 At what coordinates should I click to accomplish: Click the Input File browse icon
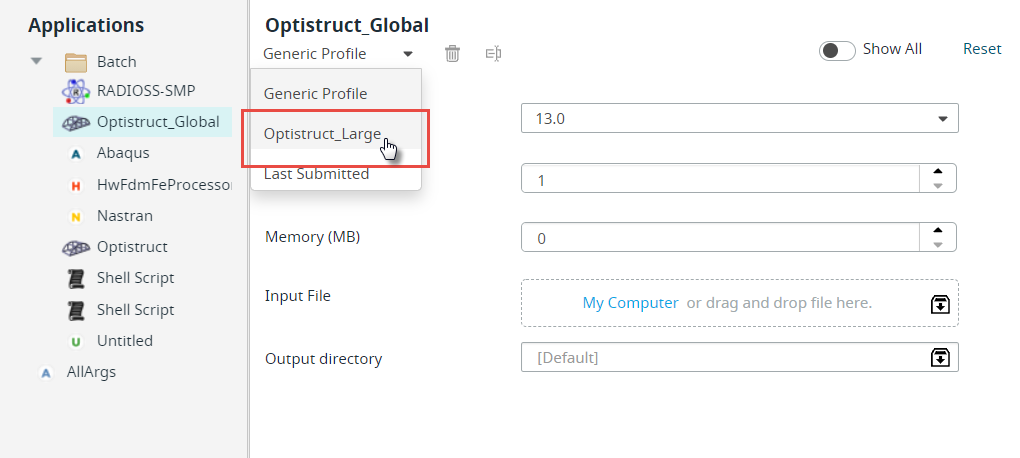941,304
